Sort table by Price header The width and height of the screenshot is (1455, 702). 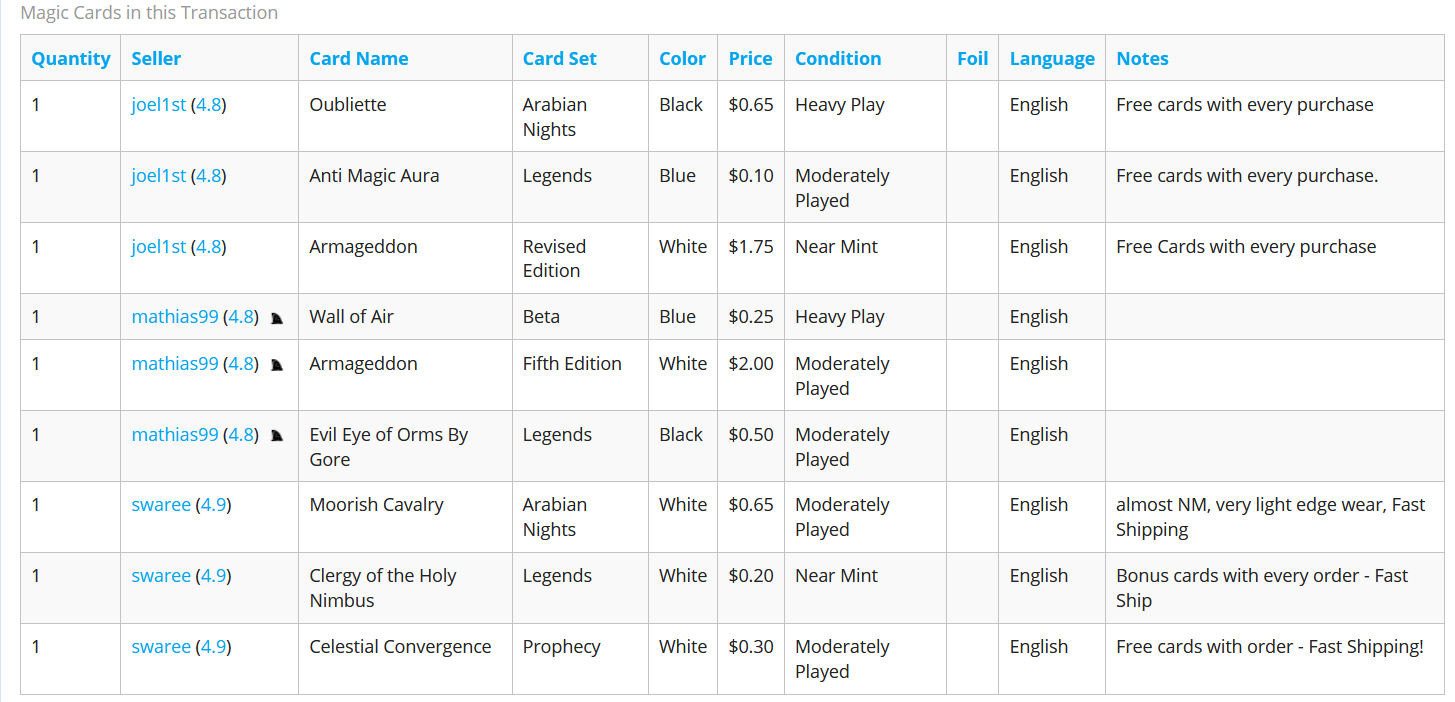750,59
